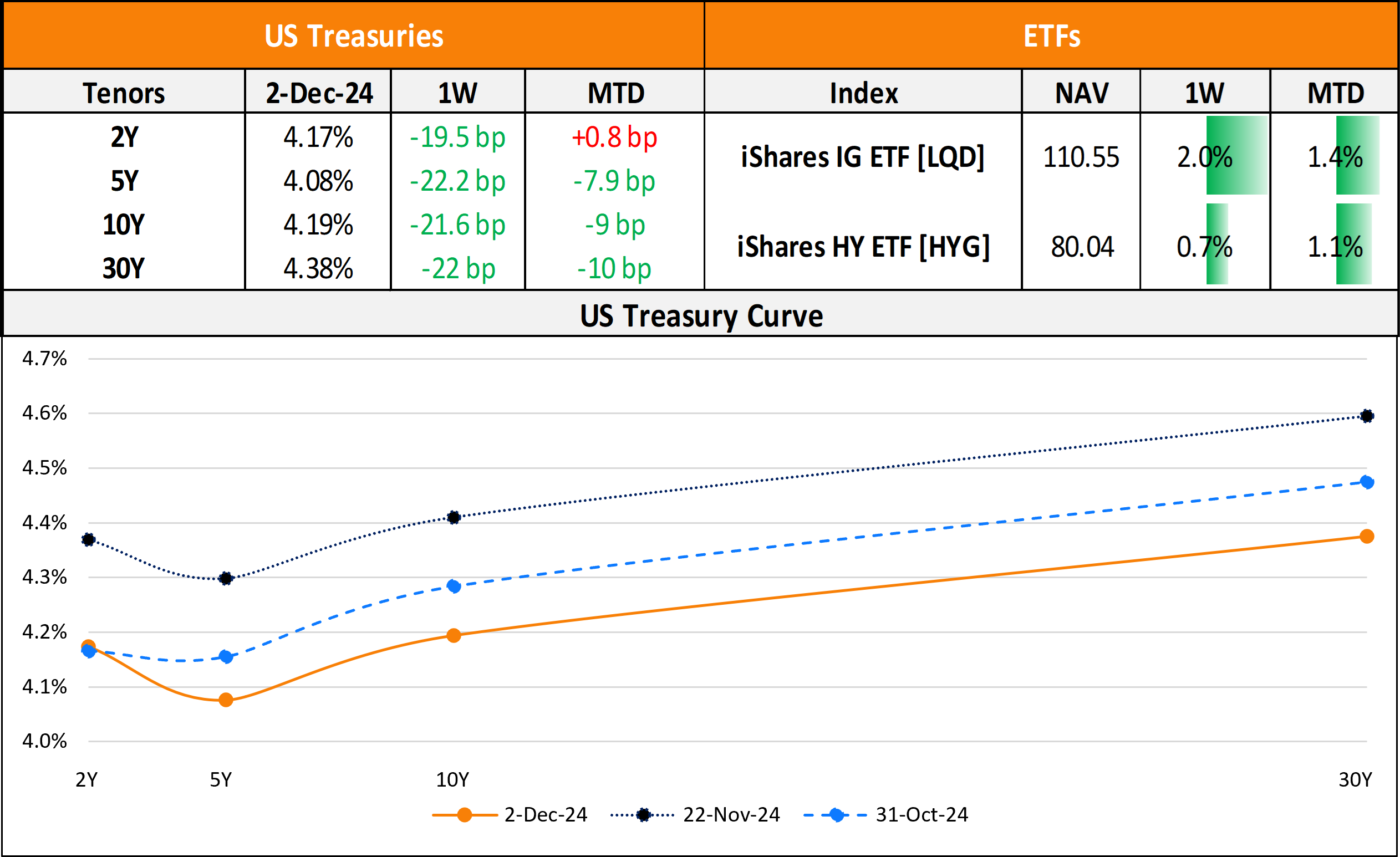The height and width of the screenshot is (857, 1400).
Task: Click the blue 31-Oct-24 legend marker
Action: point(836,815)
